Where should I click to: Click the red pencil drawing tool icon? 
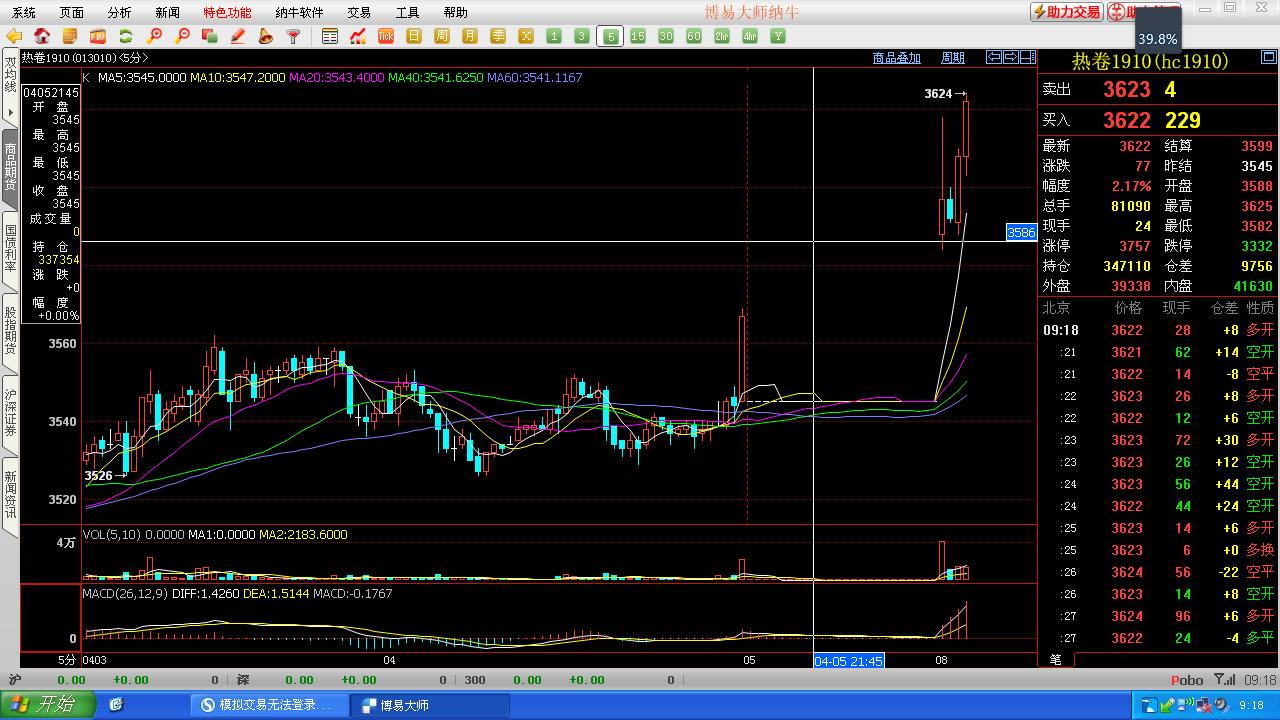[238, 36]
